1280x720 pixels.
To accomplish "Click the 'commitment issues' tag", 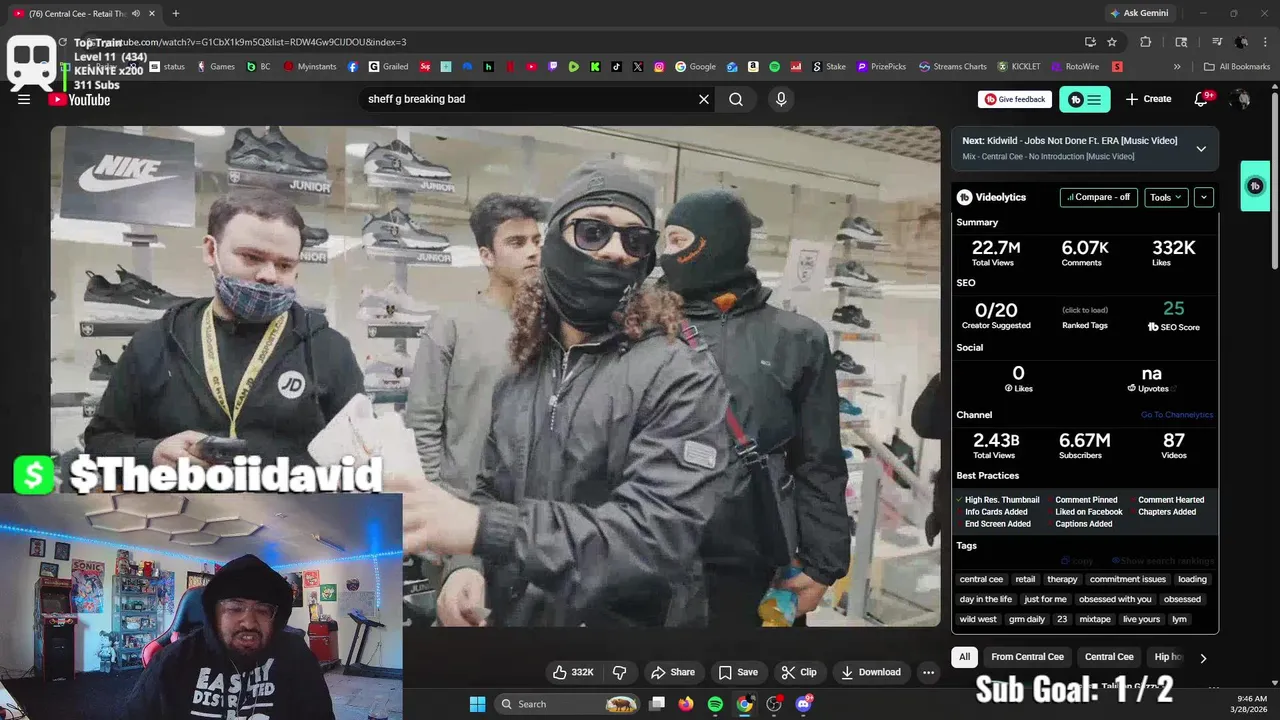I will pos(1128,579).
